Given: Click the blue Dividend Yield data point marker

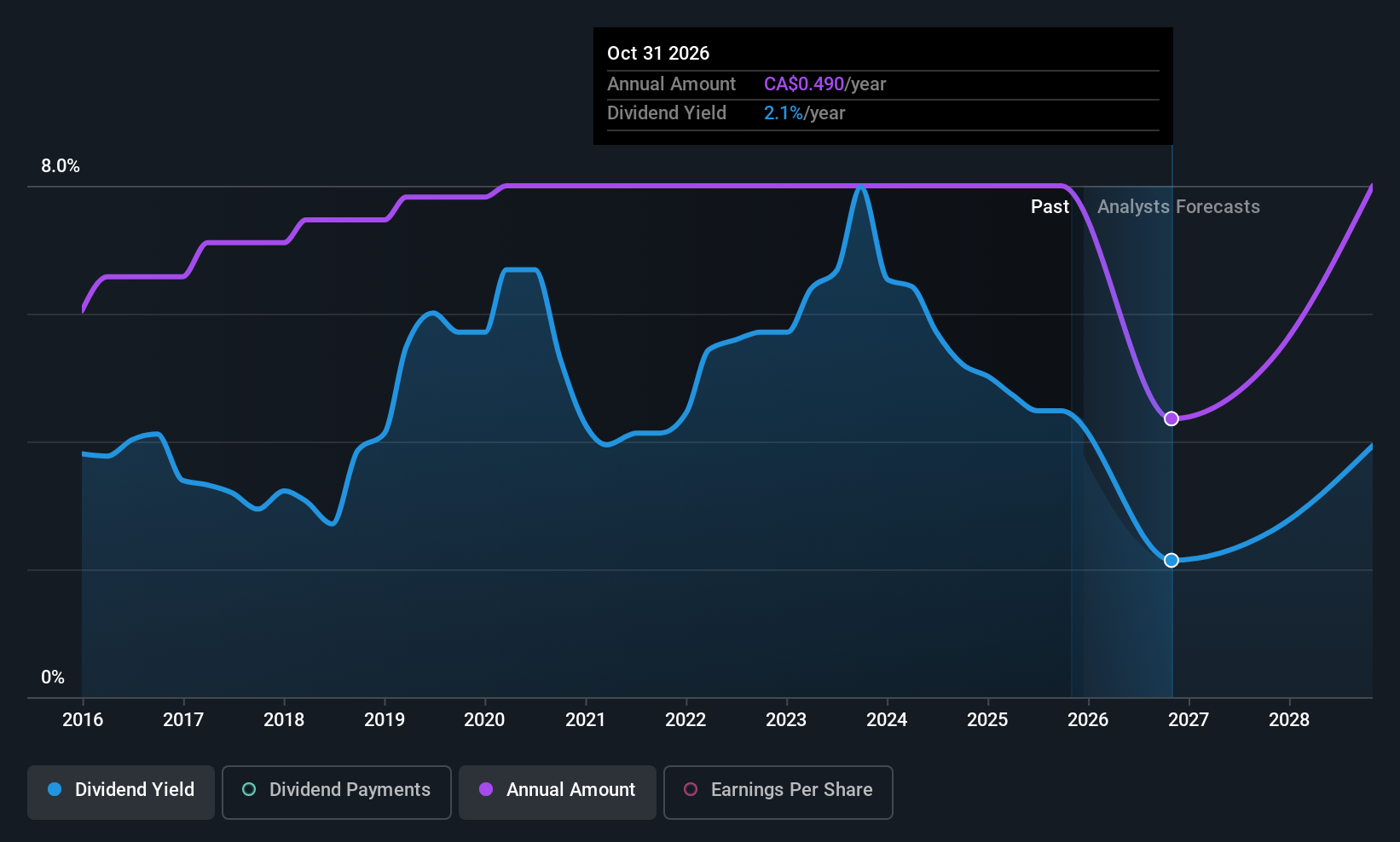Looking at the screenshot, I should click(1171, 560).
